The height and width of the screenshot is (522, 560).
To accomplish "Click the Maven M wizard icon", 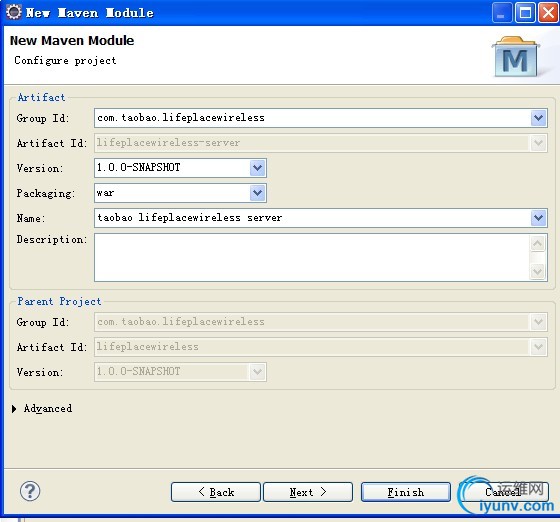I will (x=516, y=57).
